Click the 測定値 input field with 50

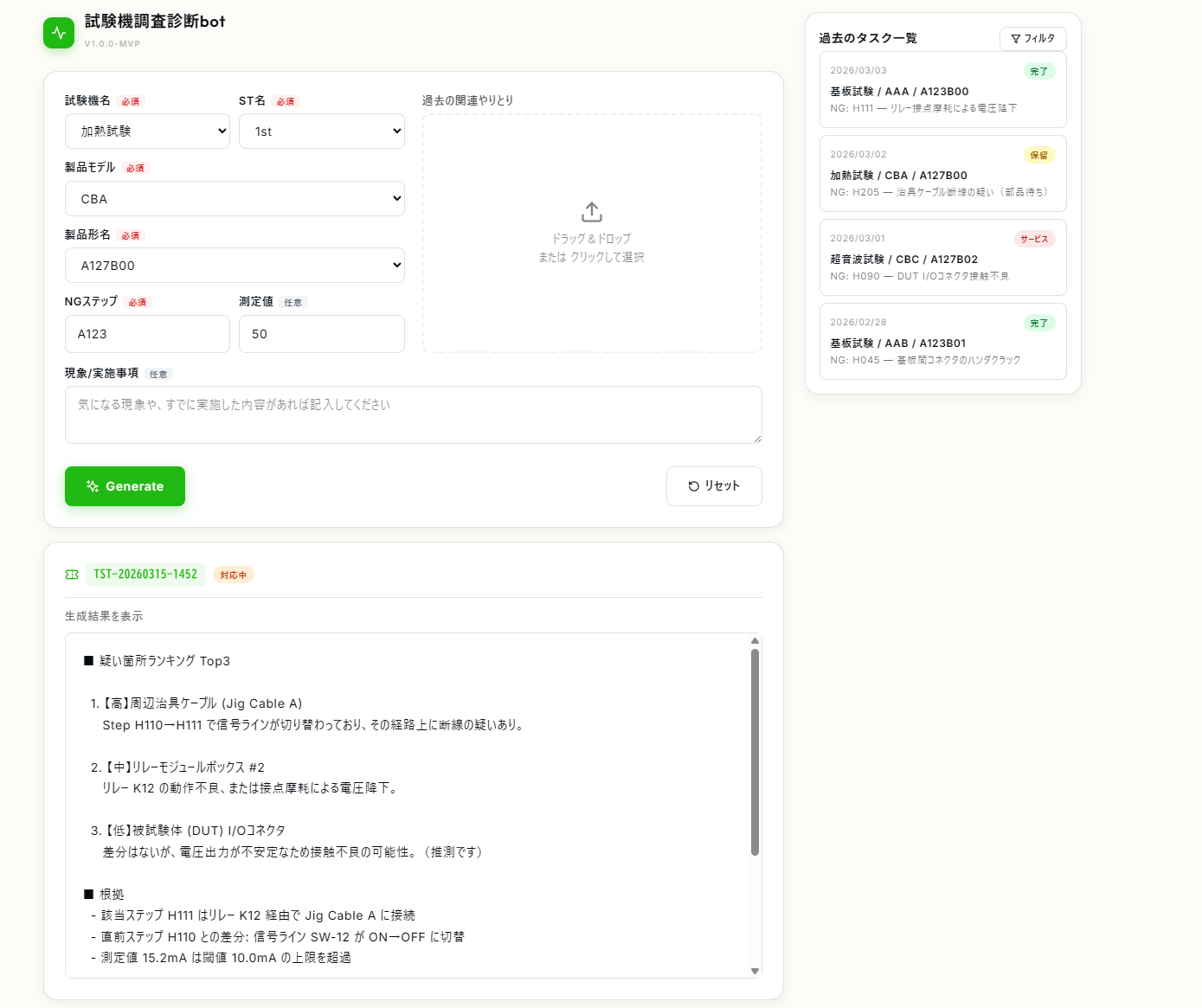(x=322, y=334)
